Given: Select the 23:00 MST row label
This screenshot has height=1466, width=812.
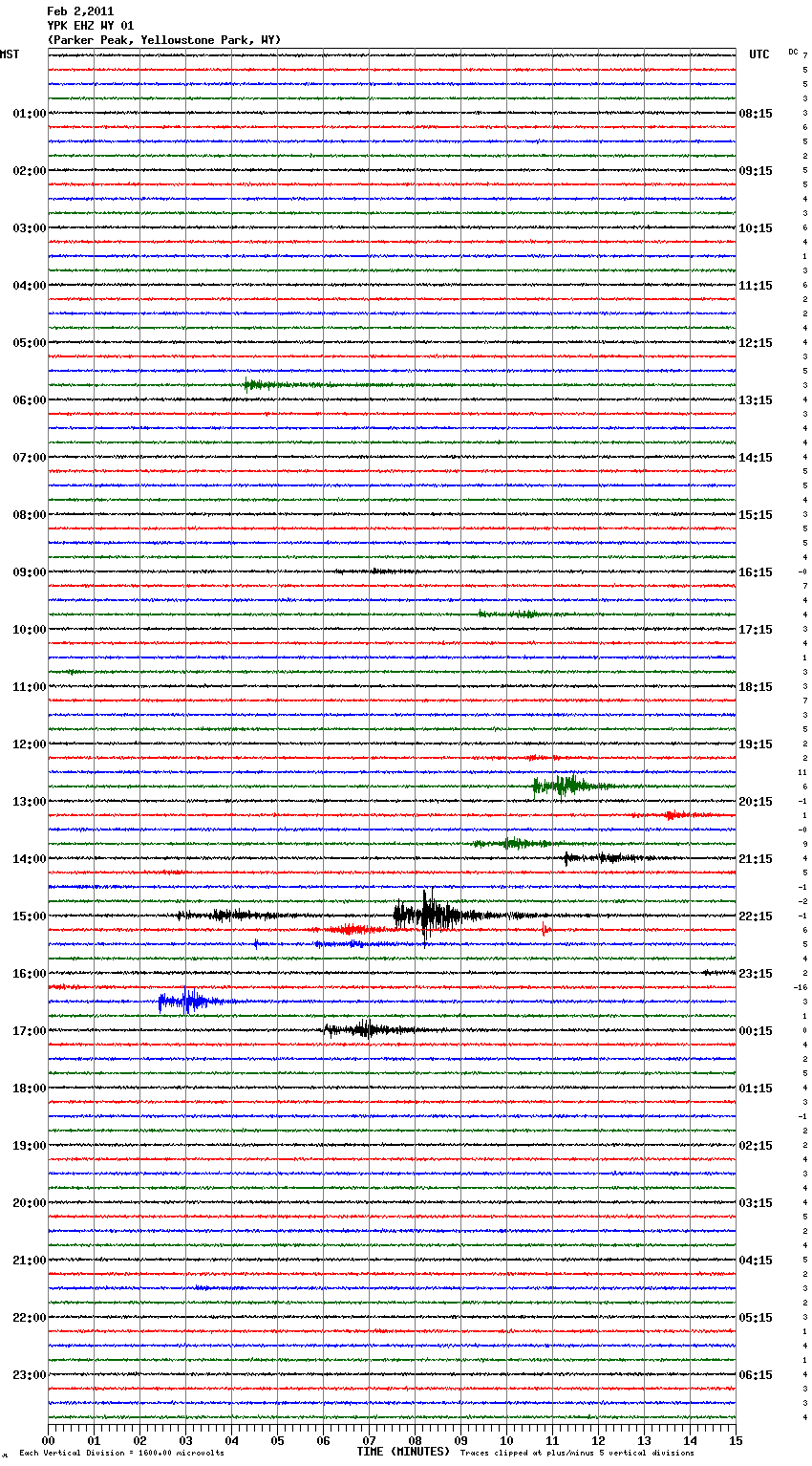Looking at the screenshot, I should tap(30, 1375).
